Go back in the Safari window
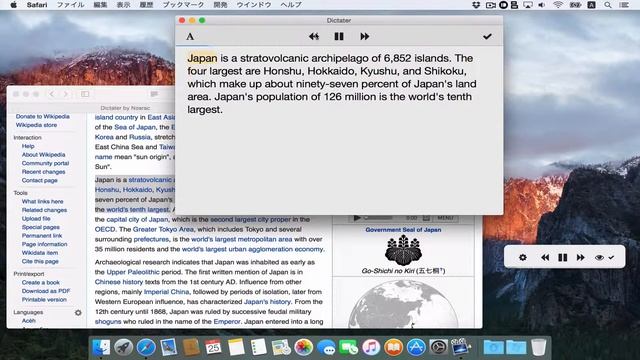 point(51,94)
